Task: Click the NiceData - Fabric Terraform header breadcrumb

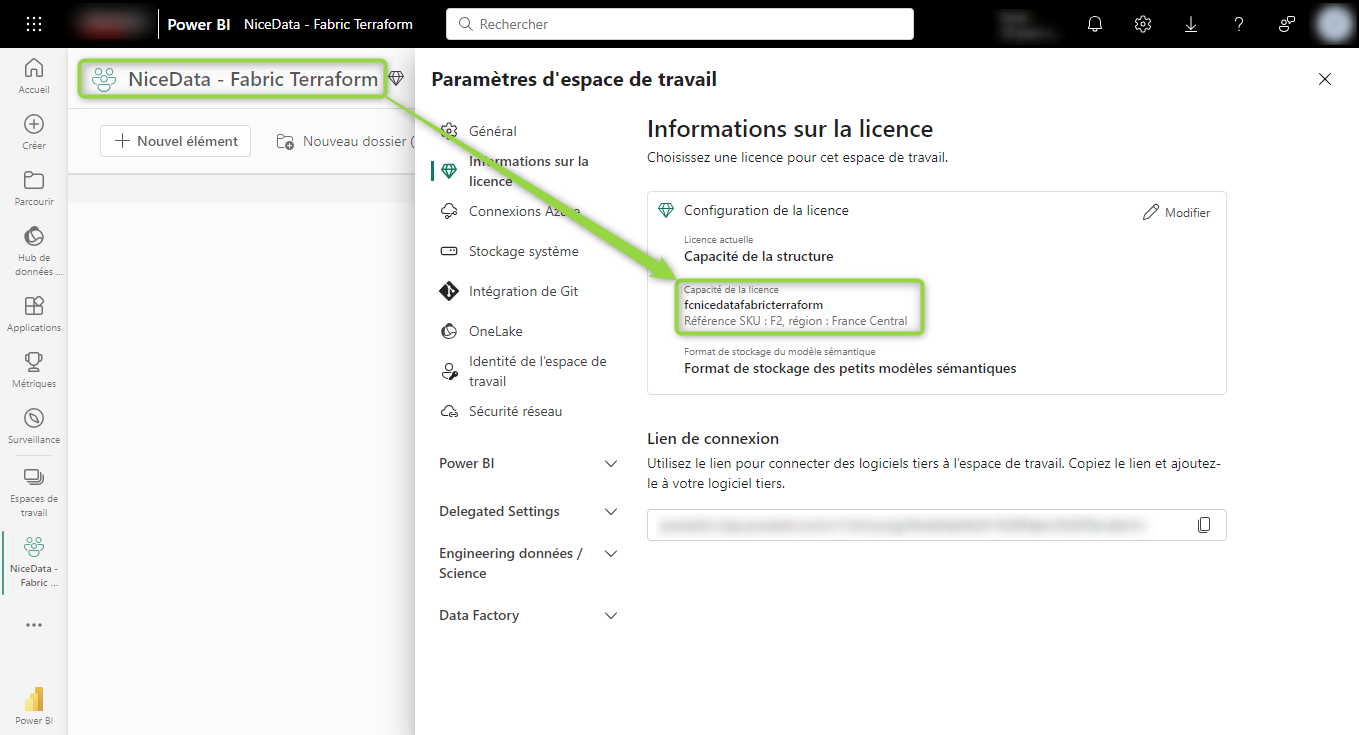Action: tap(328, 24)
